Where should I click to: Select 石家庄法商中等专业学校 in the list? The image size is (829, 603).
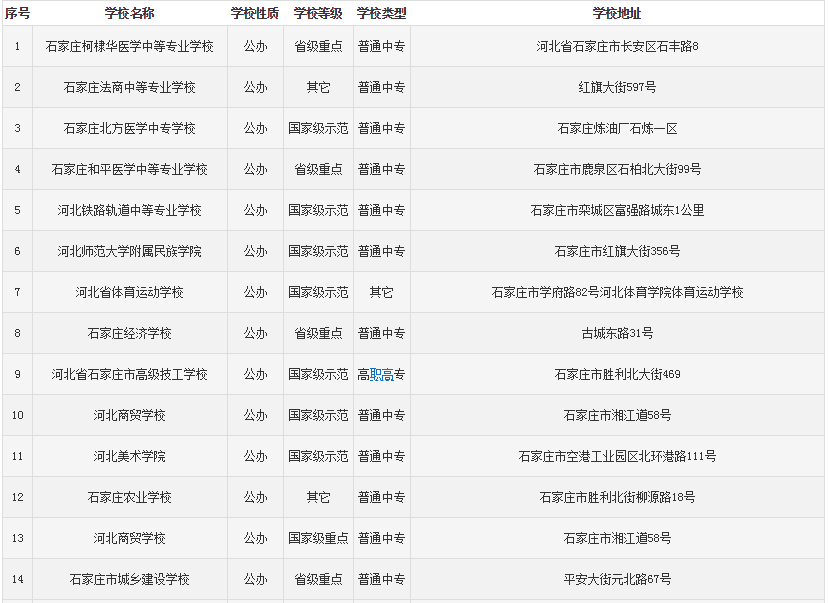[130, 88]
